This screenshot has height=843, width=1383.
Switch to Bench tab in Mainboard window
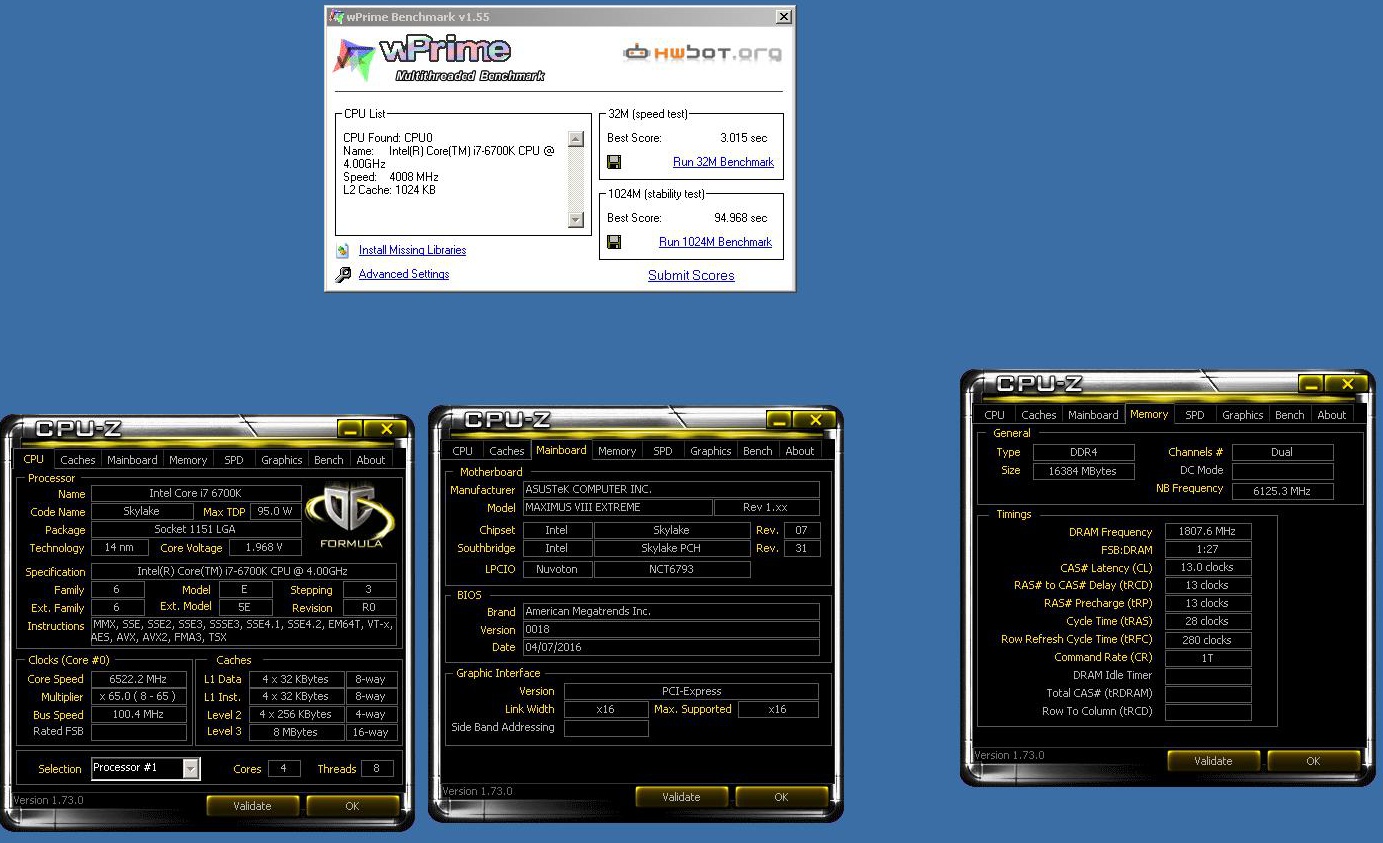[x=757, y=451]
